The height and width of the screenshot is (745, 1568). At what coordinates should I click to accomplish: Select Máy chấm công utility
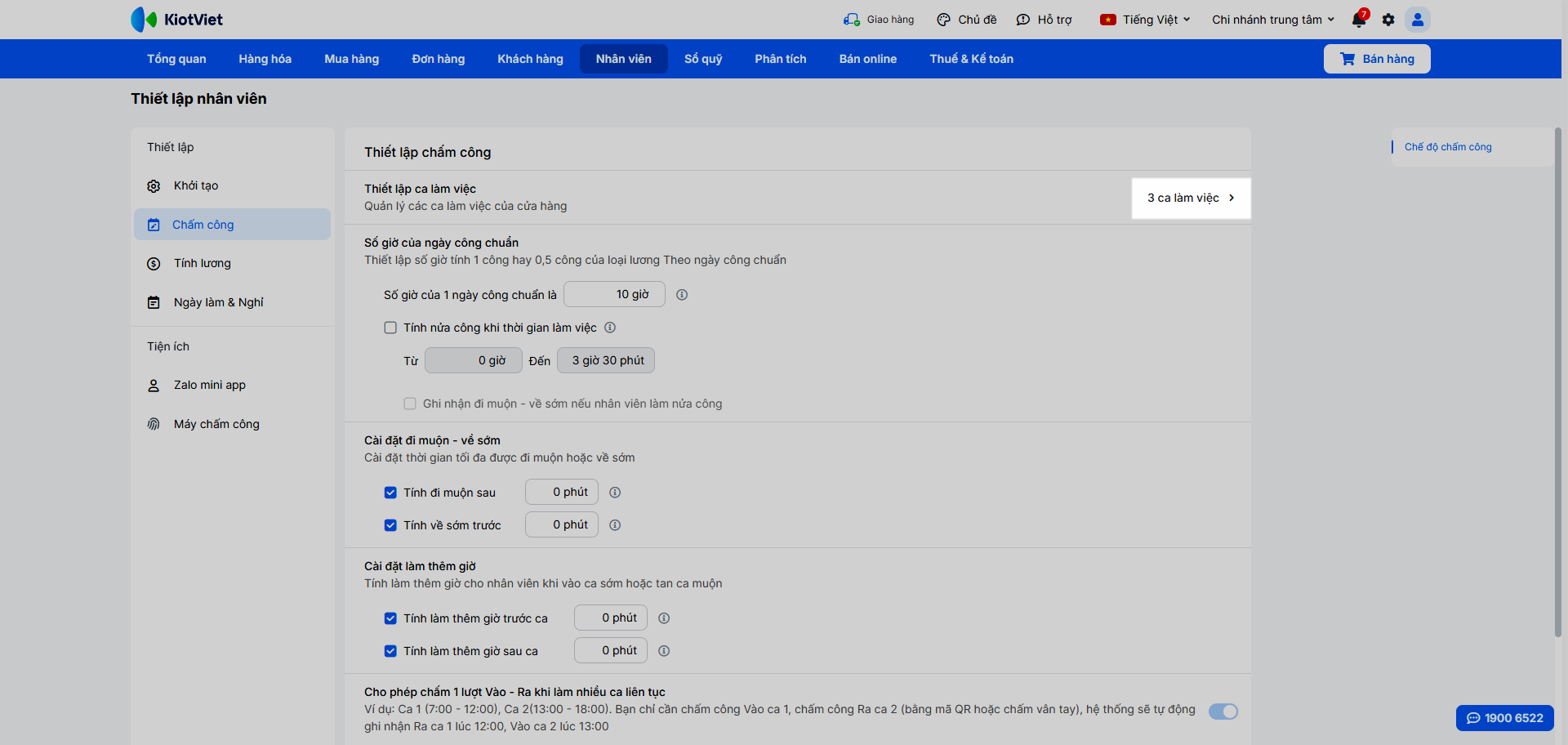click(232, 424)
